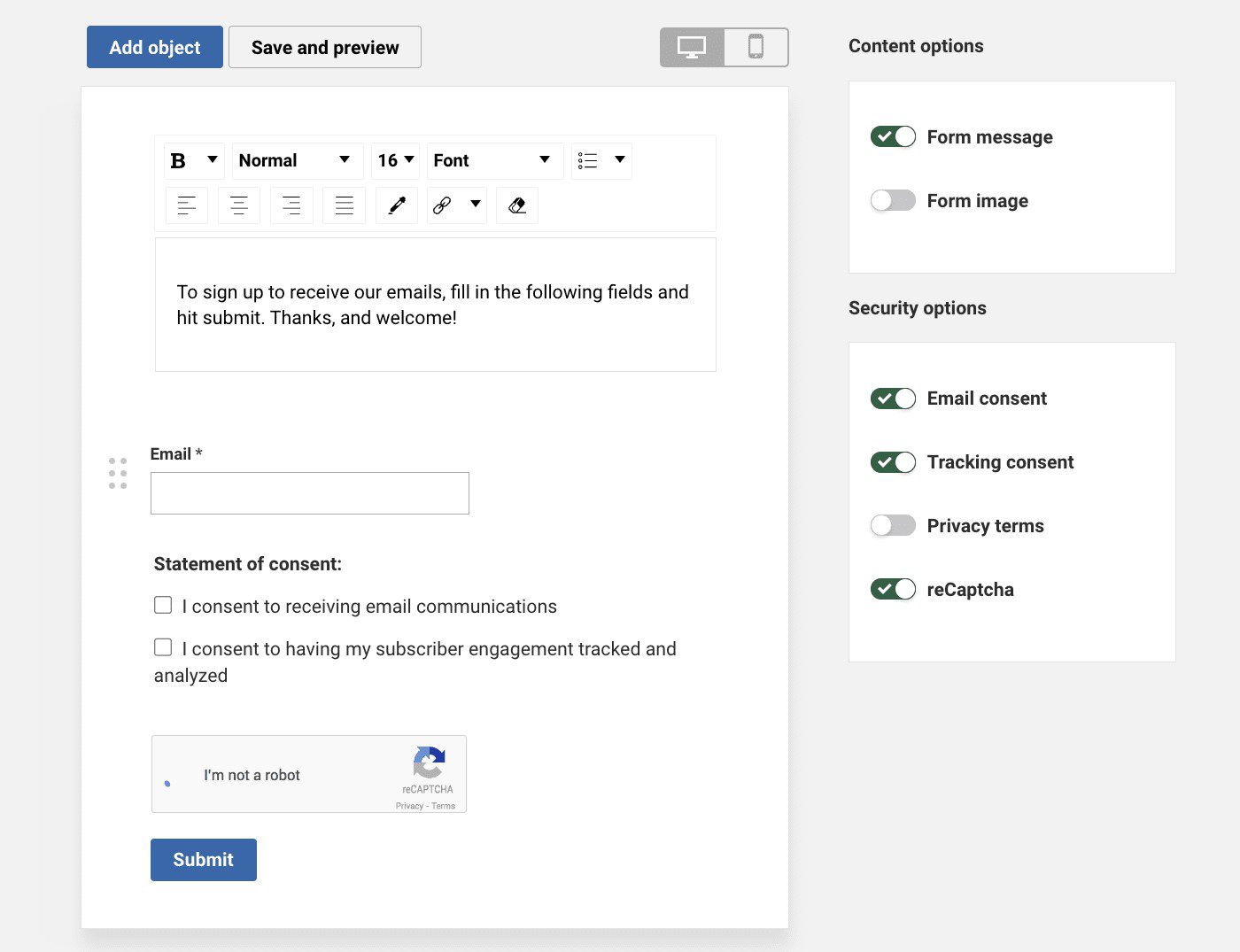This screenshot has width=1240, height=952.
Task: Click the insert link icon
Action: [x=443, y=205]
